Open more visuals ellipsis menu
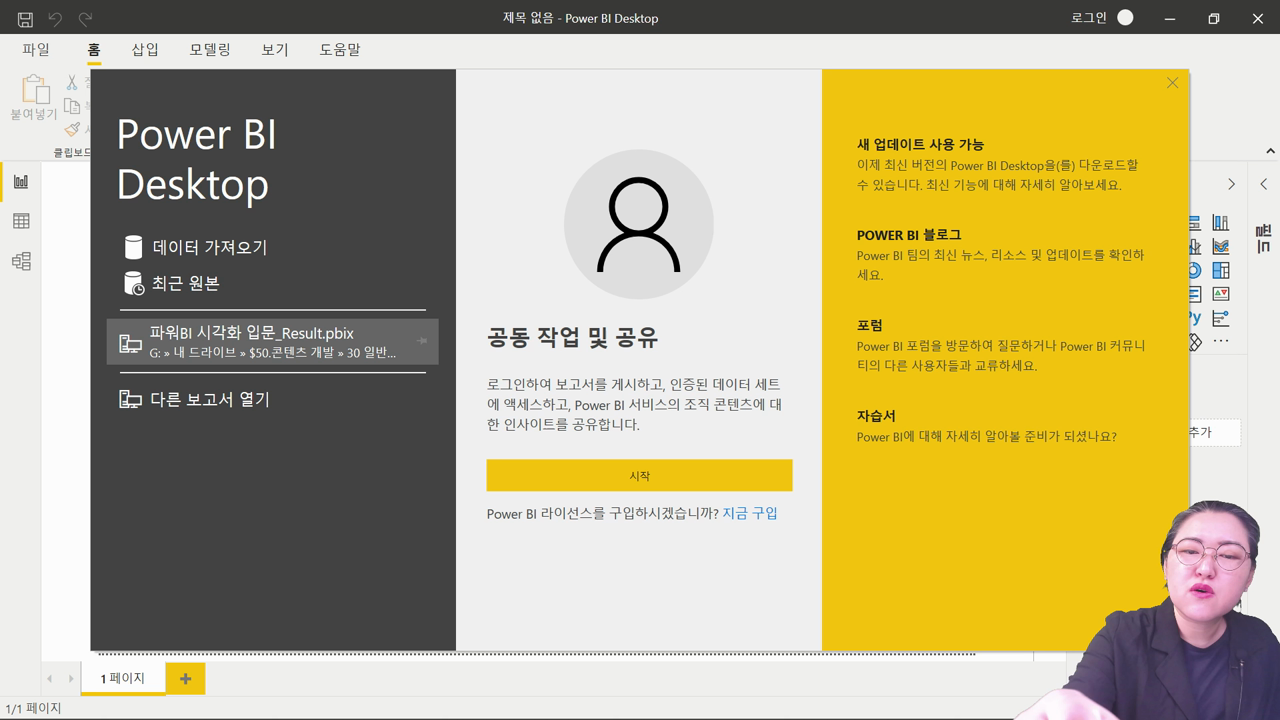Screen dimensions: 1280x720 pos(1221,341)
